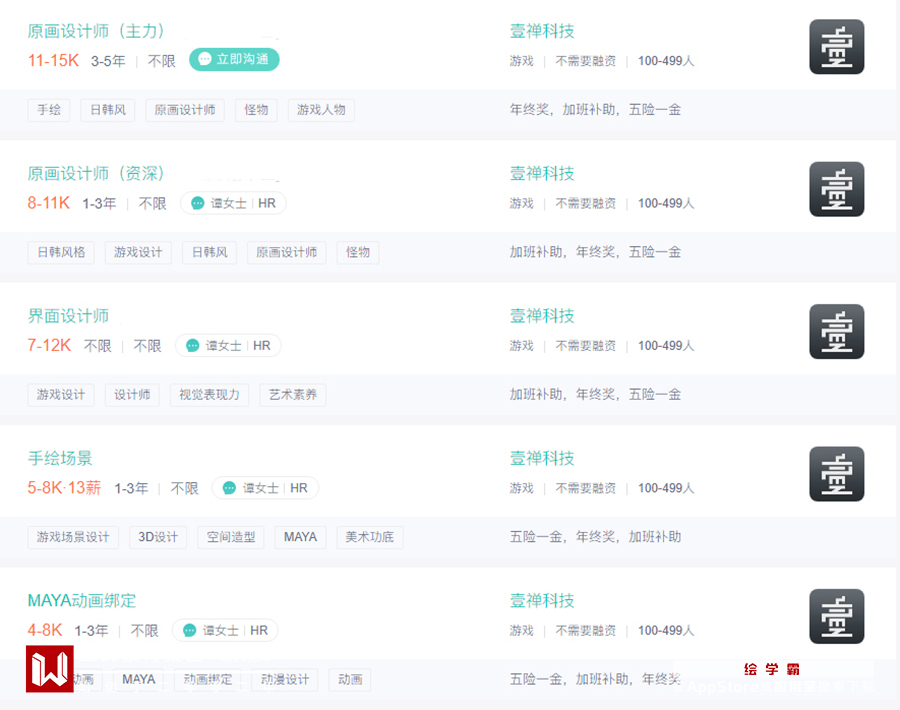Screen dimensions: 900x710
Task: Select the 手绘 skill tag
Action: pos(49,110)
